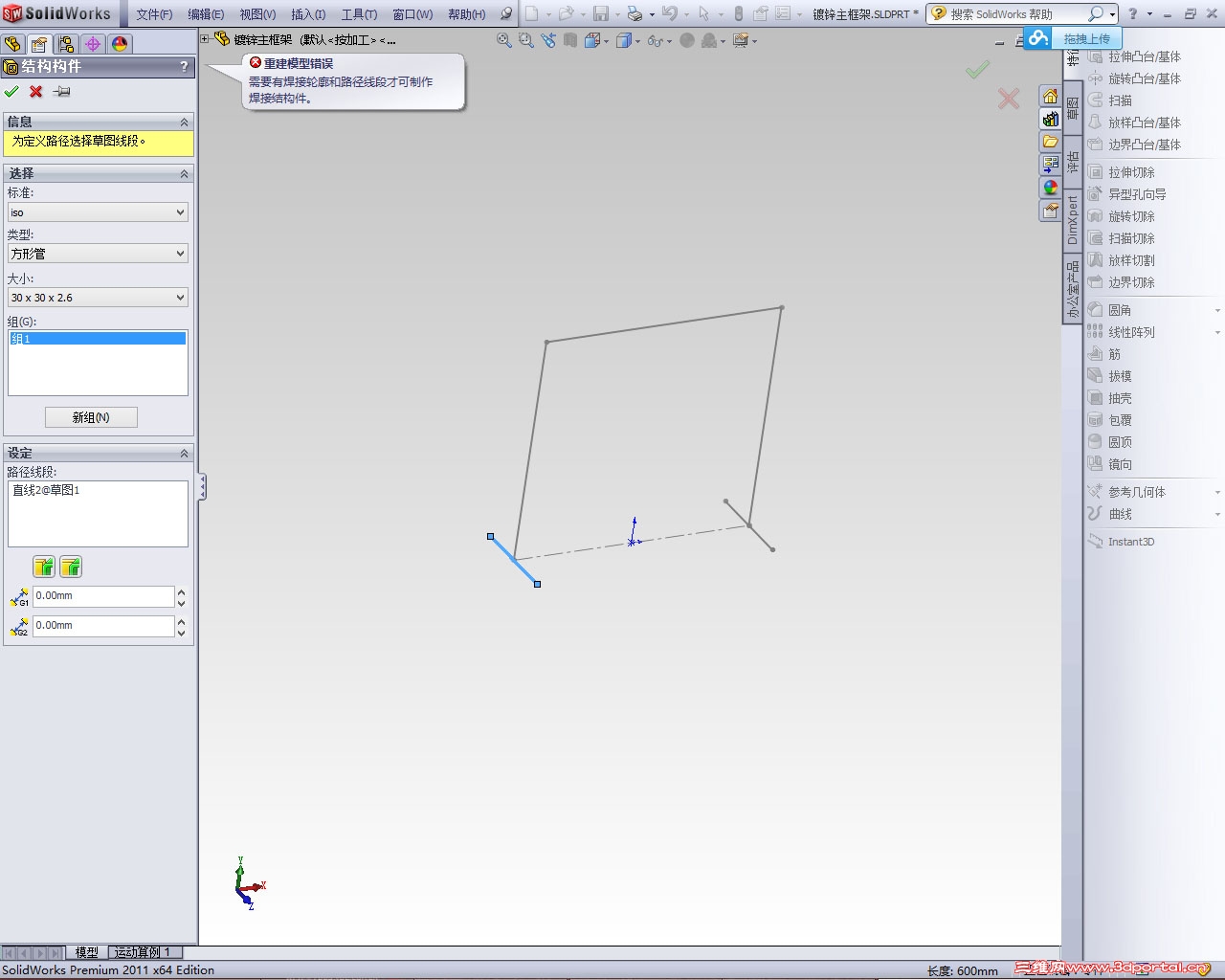1225x980 pixels.
Task: Click the Undo toolbar icon
Action: [669, 13]
